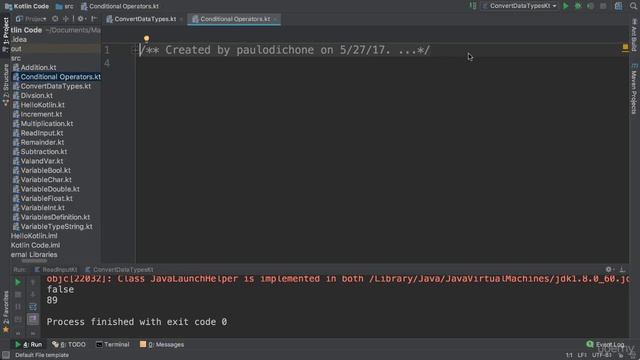Open VariablesDefinition.kt file
The height and width of the screenshot is (360, 640).
[55, 218]
